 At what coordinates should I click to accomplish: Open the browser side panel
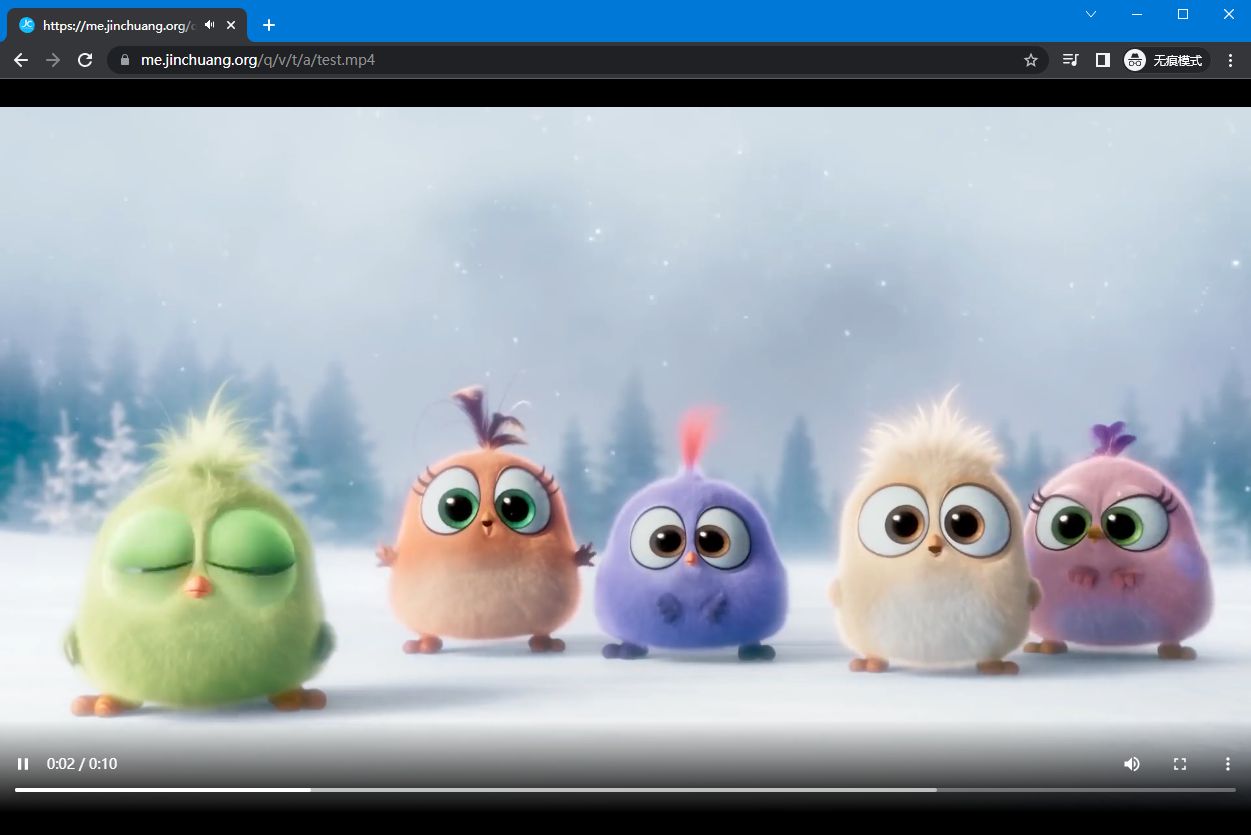click(x=1102, y=60)
